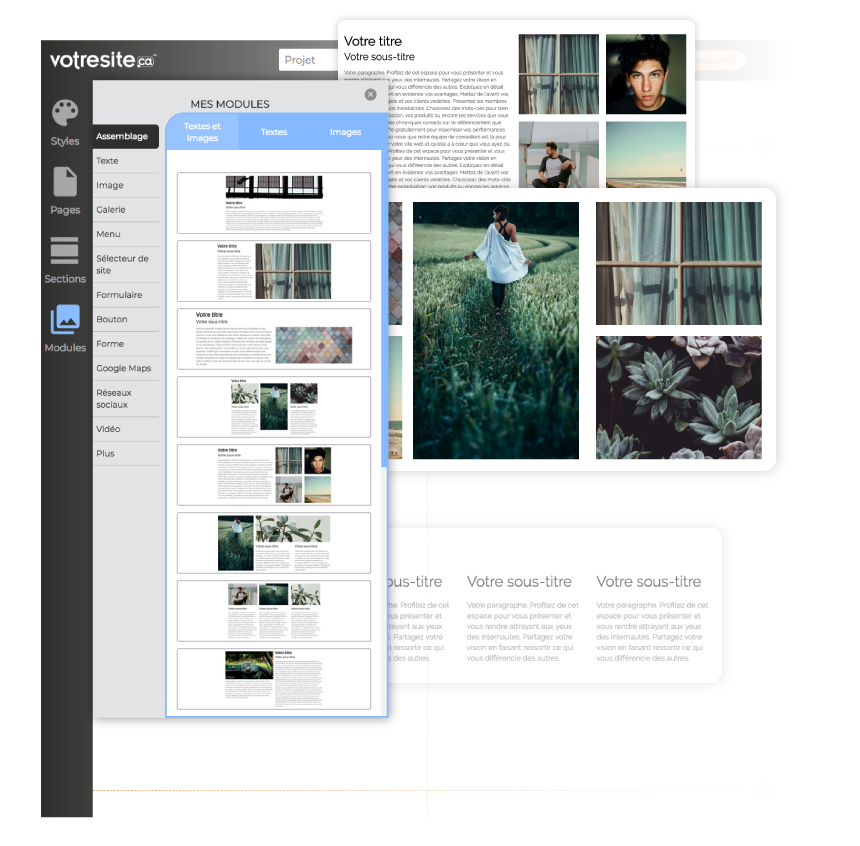Open the Pages document icon

(65, 181)
